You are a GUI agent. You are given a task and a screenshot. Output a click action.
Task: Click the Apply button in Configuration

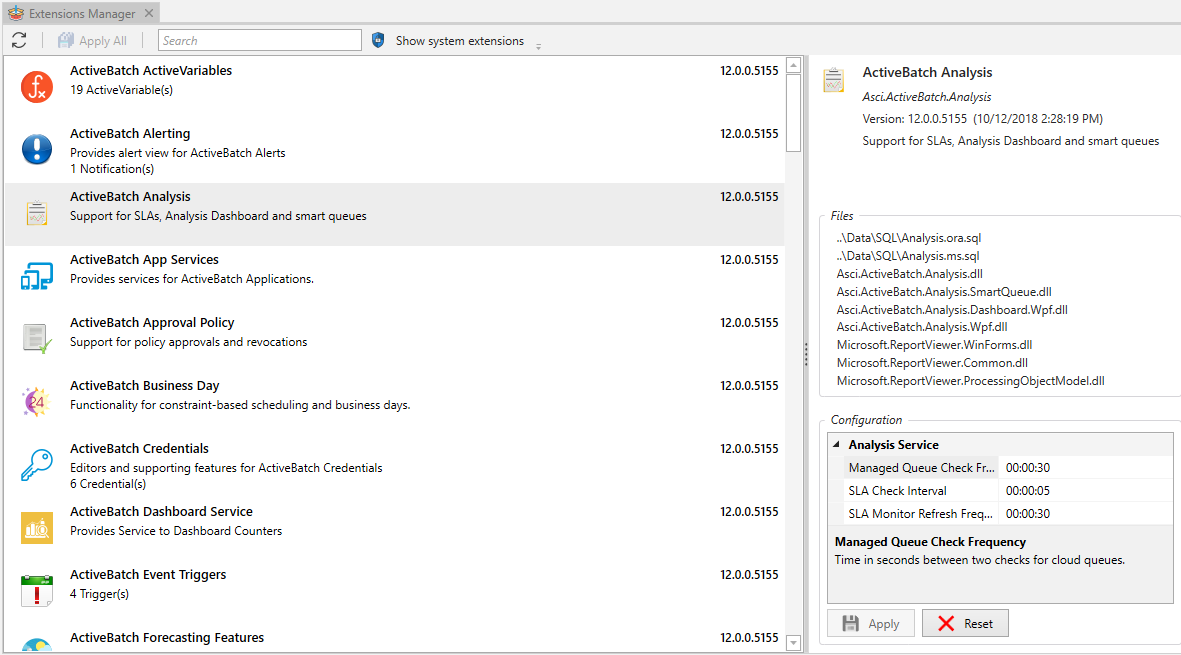pyautogui.click(x=871, y=623)
